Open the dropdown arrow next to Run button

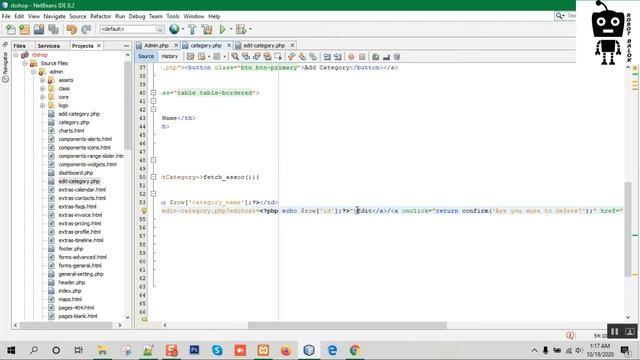(x=231, y=29)
